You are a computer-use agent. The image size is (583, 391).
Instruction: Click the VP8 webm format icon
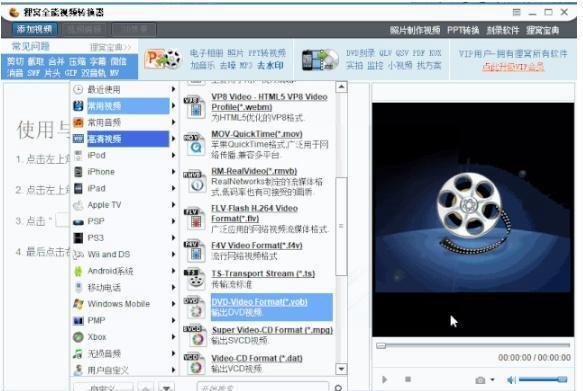click(x=194, y=107)
